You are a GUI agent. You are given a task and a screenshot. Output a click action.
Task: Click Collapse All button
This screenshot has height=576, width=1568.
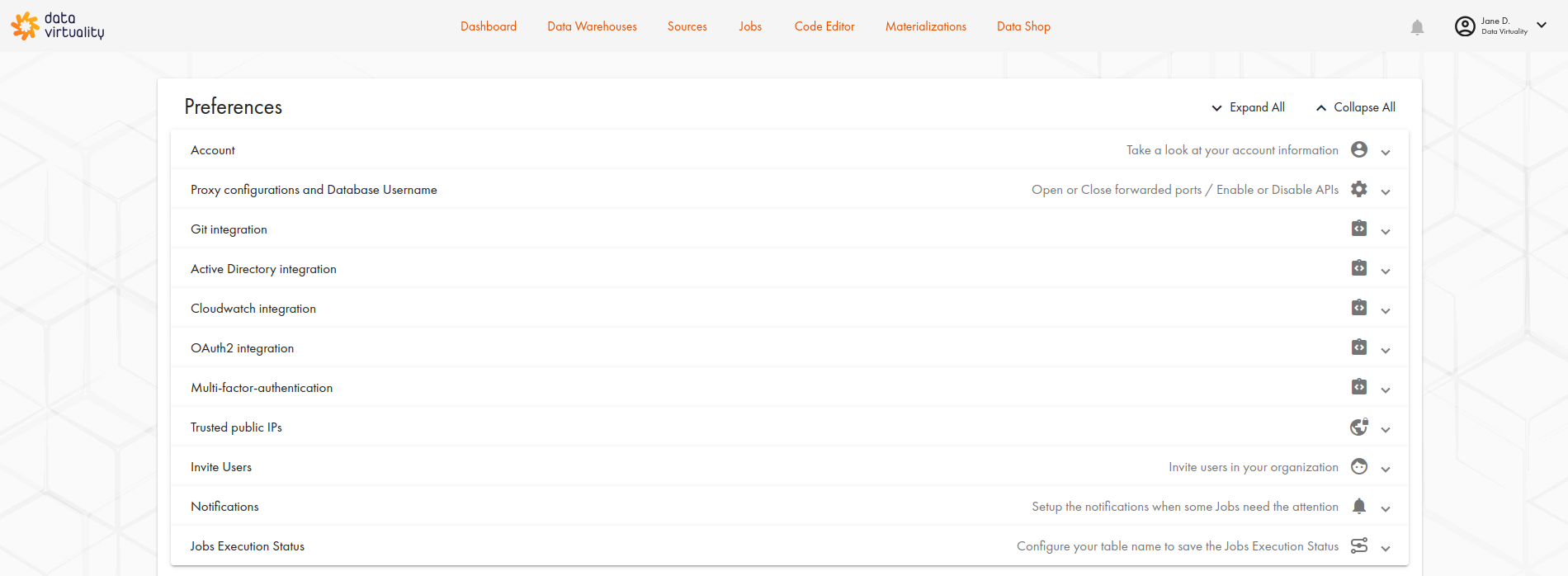pyautogui.click(x=1356, y=107)
